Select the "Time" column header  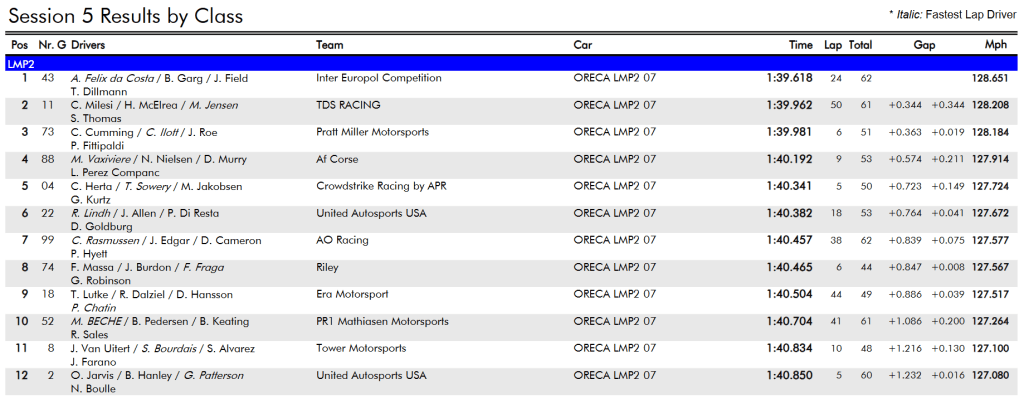click(x=801, y=45)
